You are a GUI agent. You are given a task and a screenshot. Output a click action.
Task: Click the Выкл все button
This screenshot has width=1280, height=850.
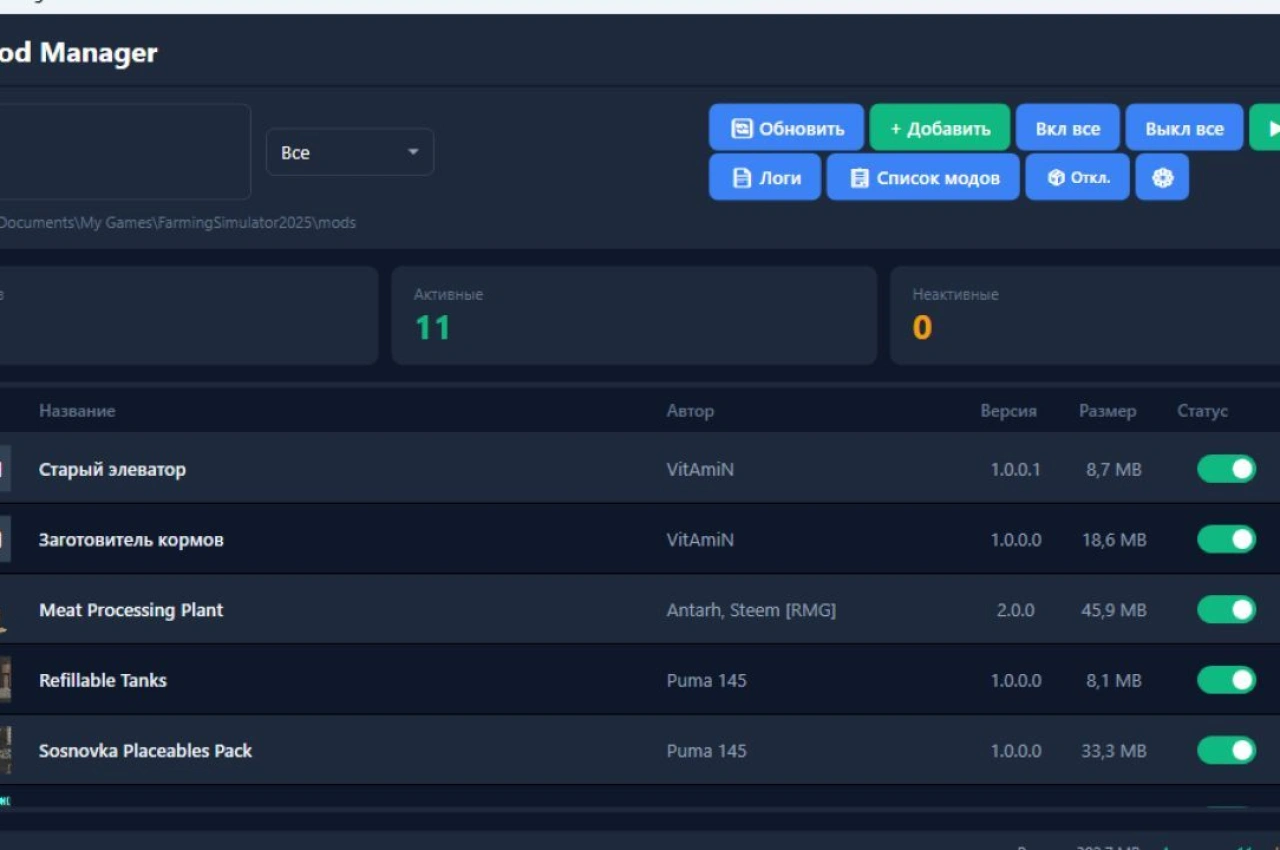coord(1184,128)
